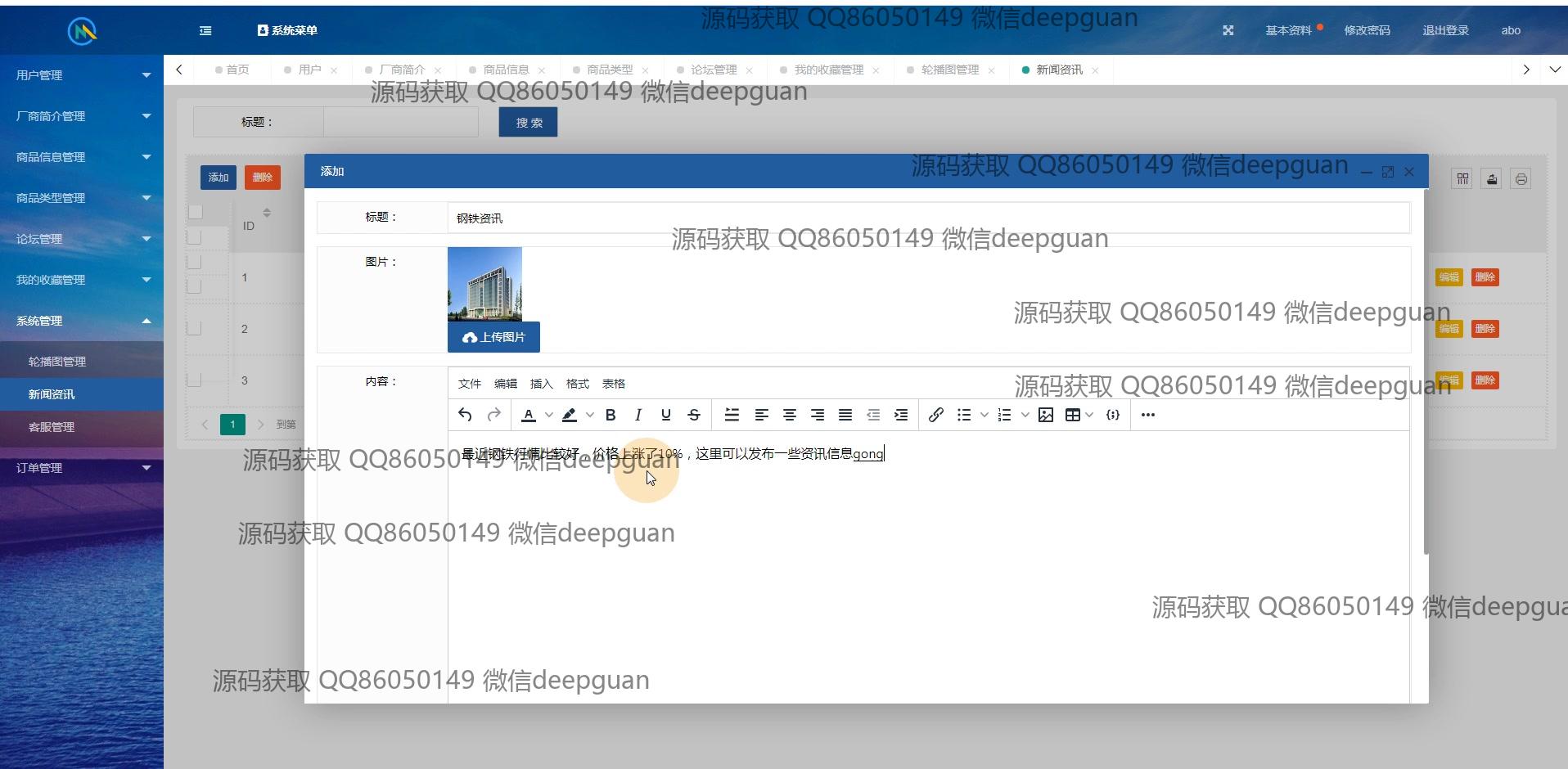
Task: Collapse the 系统管理 sidebar menu
Action: click(82, 321)
